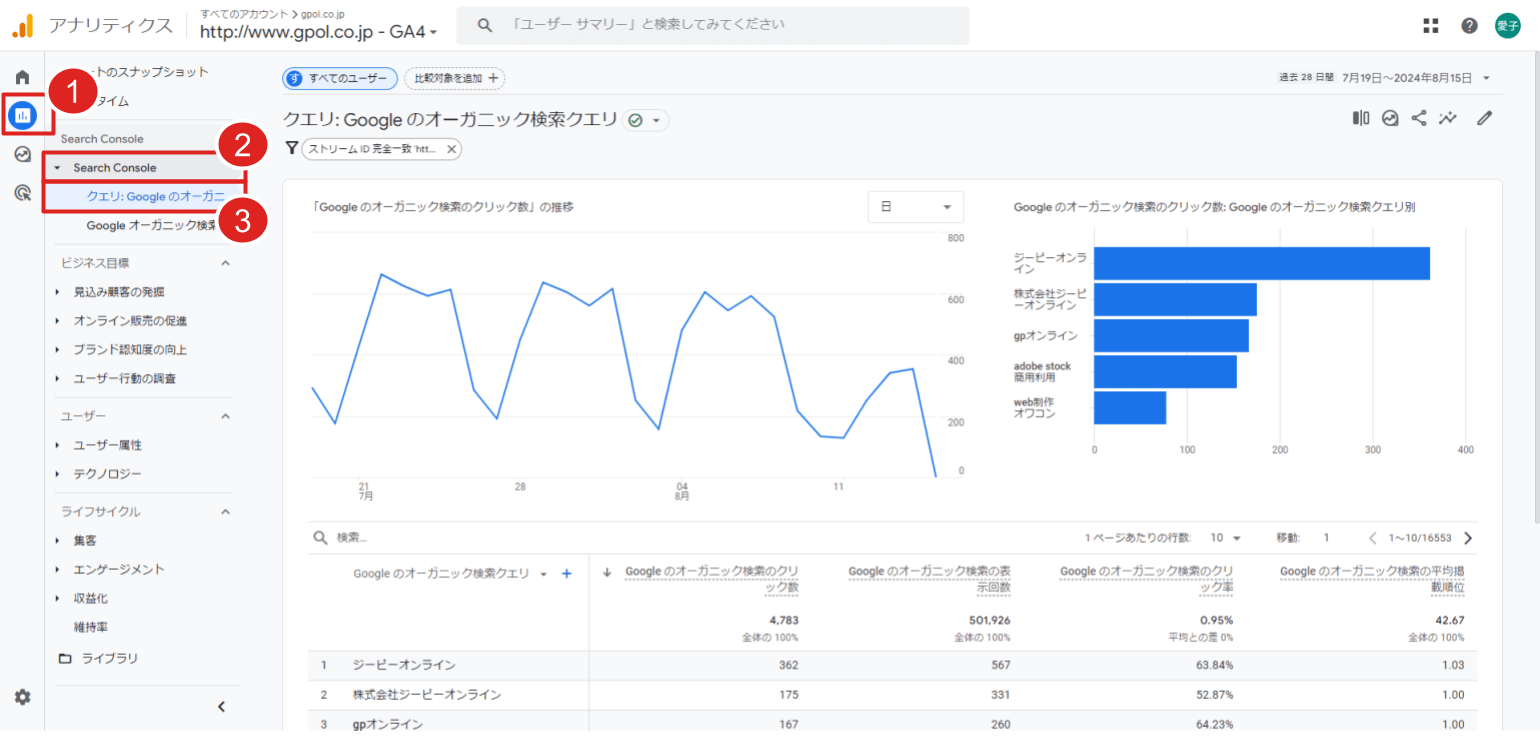1540x740 pixels.
Task: Open the Explore icon in left rail
Action: (22, 154)
